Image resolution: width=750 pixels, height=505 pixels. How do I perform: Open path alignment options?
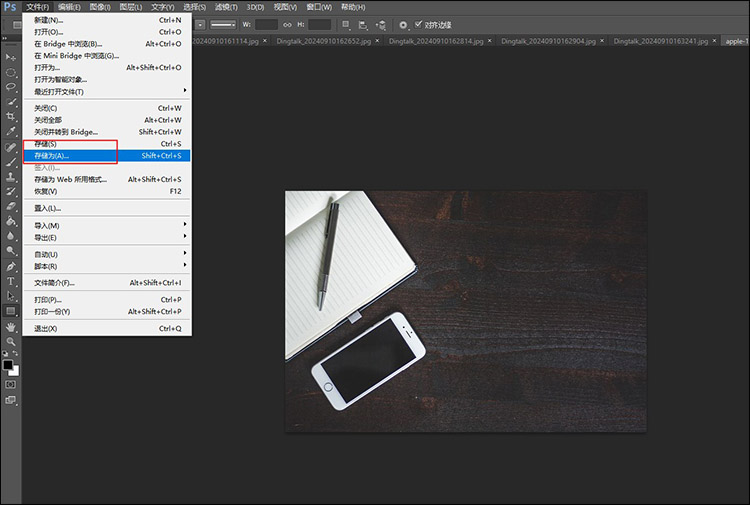pyautogui.click(x=364, y=25)
